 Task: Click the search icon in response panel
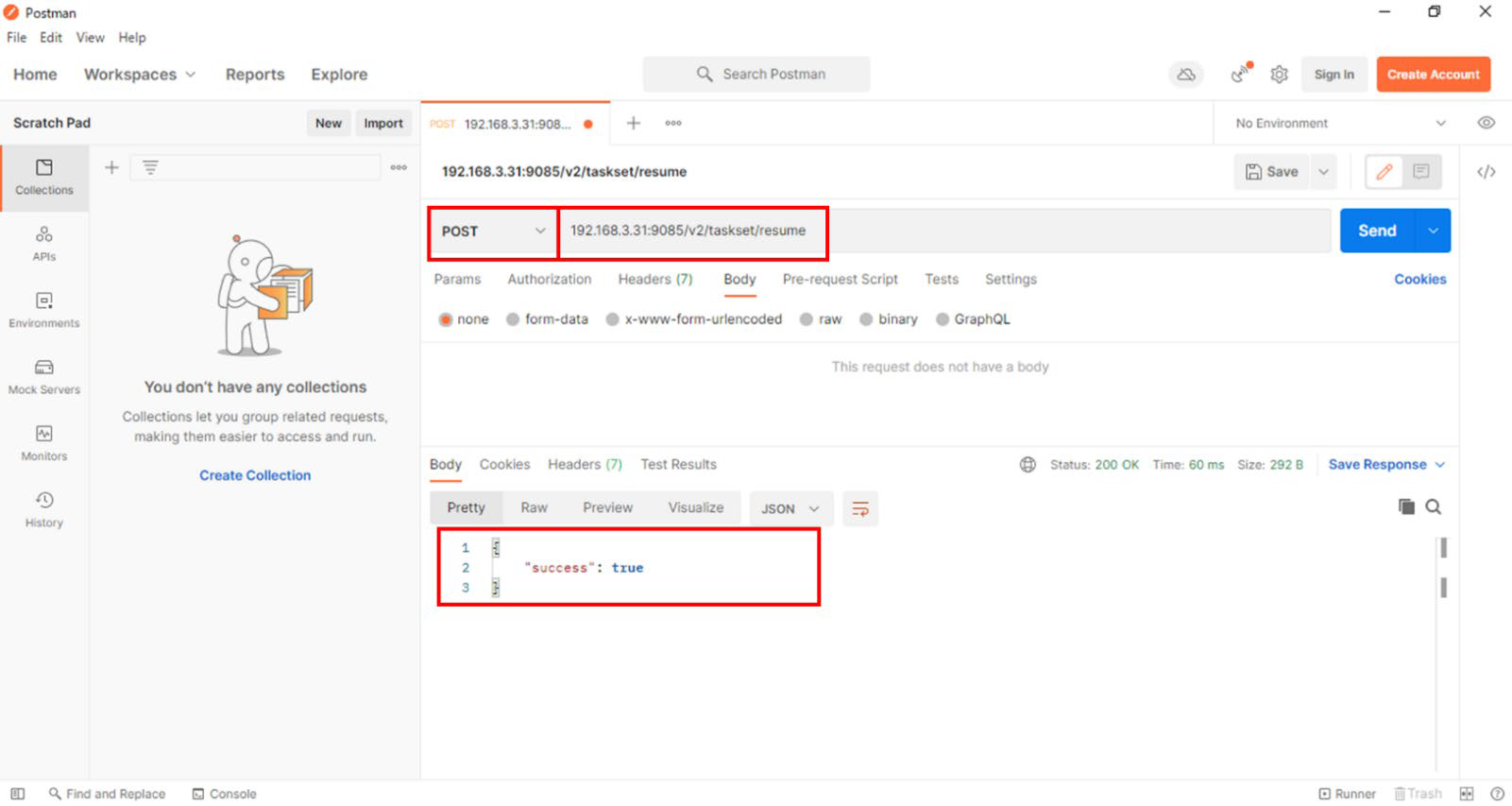click(1433, 507)
